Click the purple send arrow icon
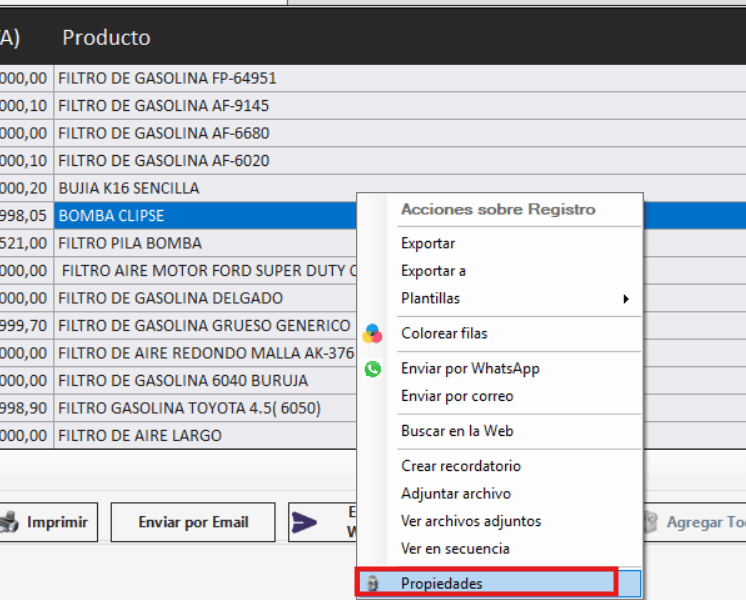Screen dimensions: 746x600 point(303,522)
